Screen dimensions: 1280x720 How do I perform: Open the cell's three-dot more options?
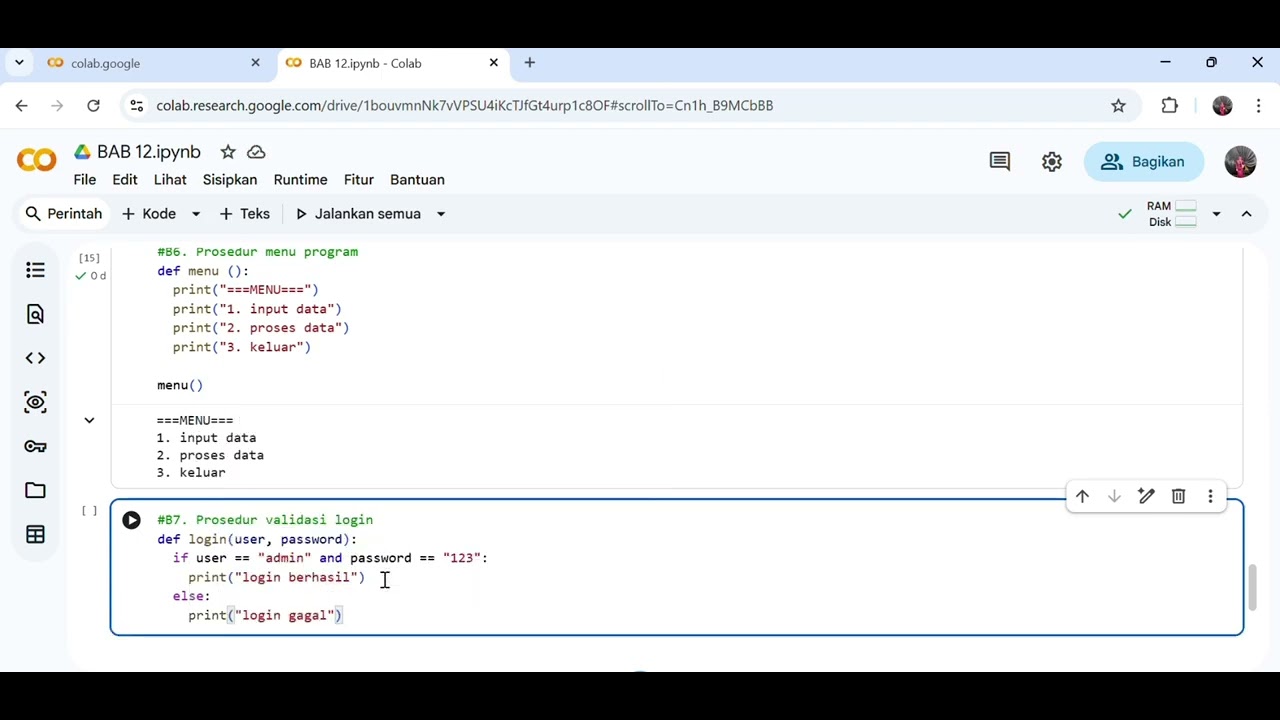point(1210,496)
